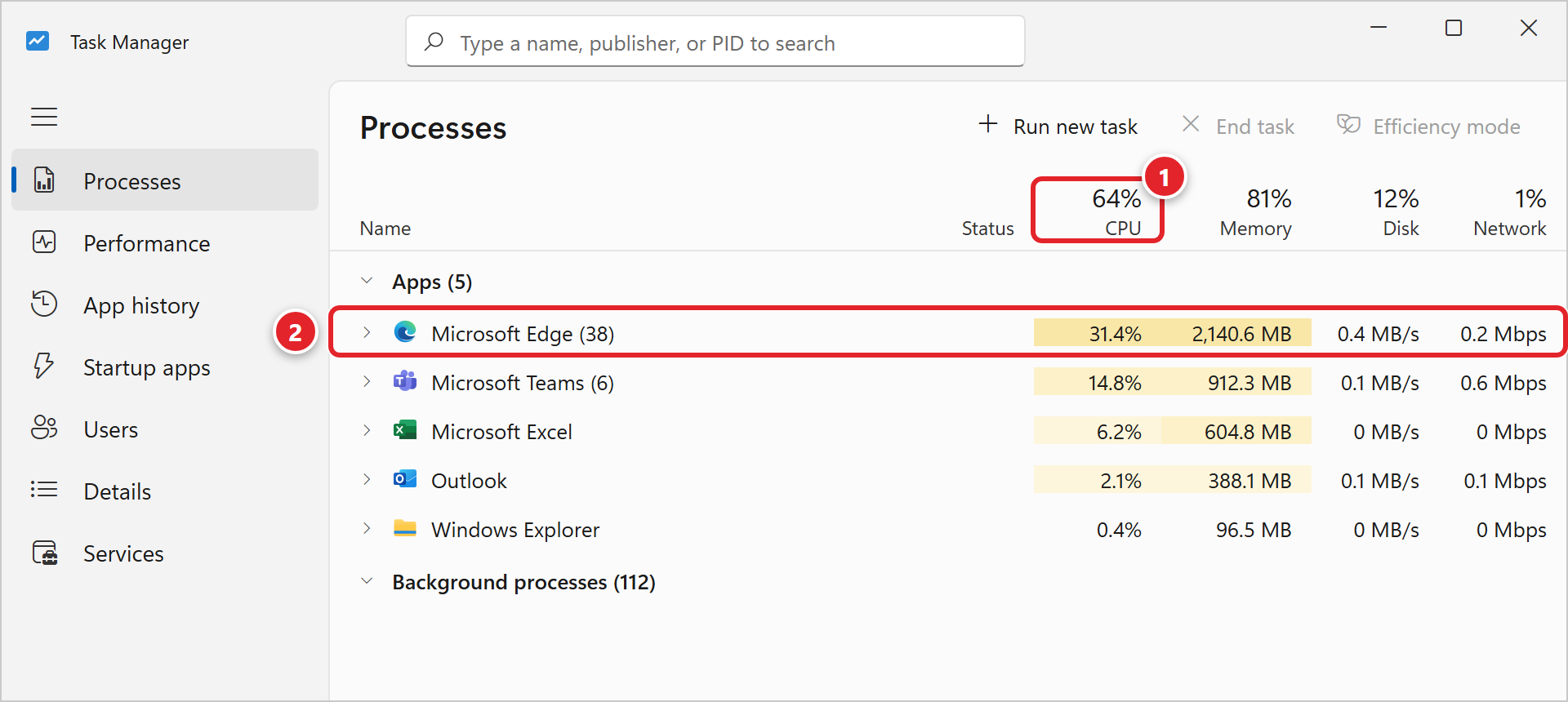Click the Startup apps icon
This screenshot has width=1568, height=702.
pos(44,366)
